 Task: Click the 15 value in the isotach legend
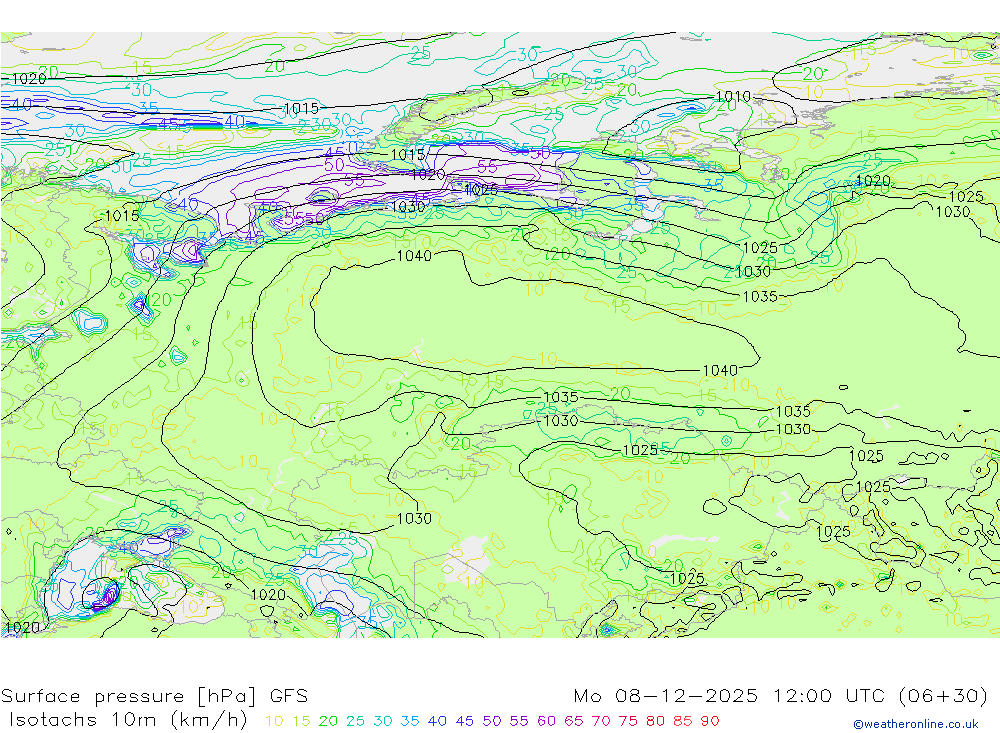point(301,721)
